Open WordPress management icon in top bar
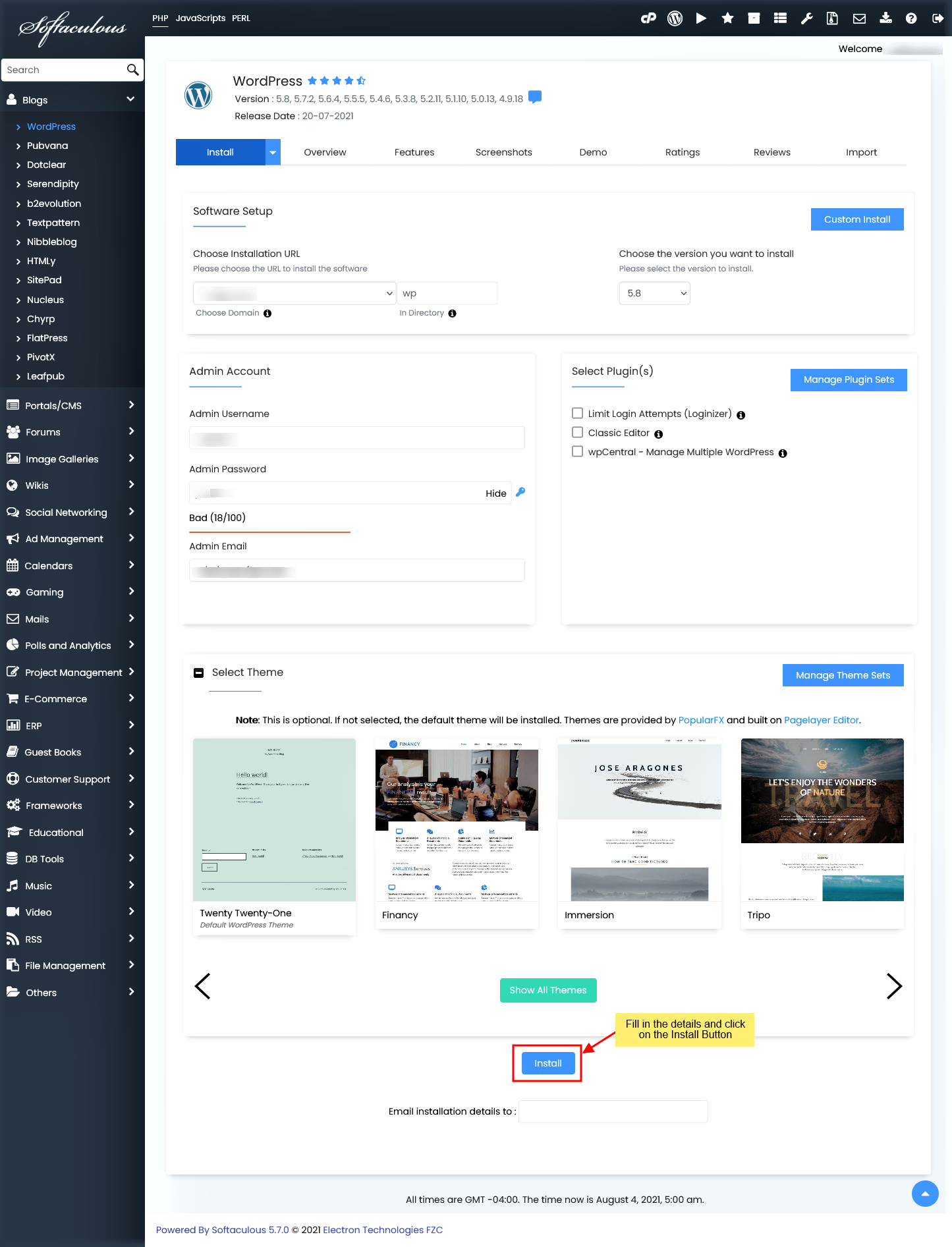Screen dimensions: 952x1247 [675, 18]
